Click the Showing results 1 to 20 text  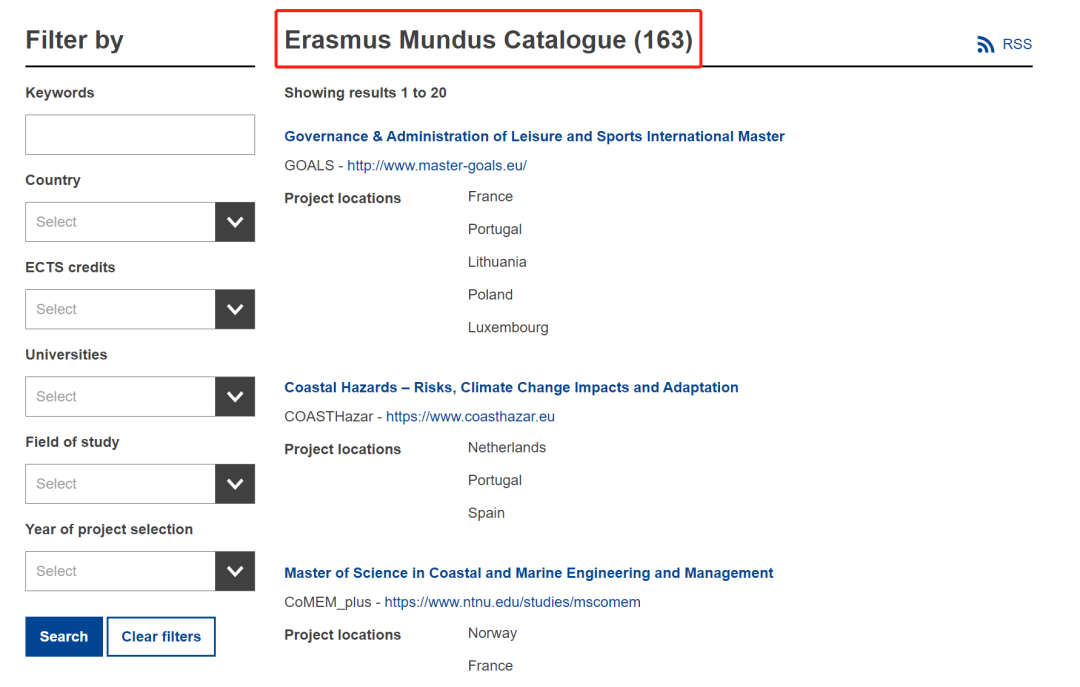pyautogui.click(x=365, y=93)
